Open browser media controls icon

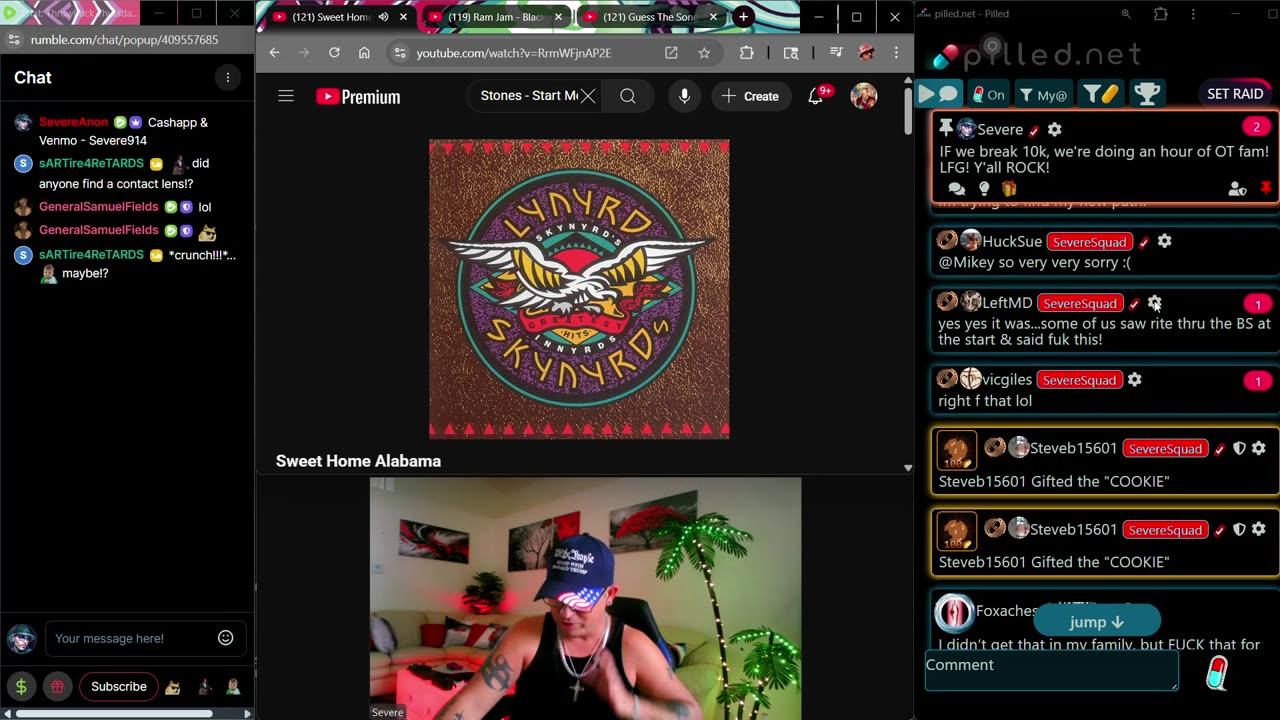tap(836, 53)
